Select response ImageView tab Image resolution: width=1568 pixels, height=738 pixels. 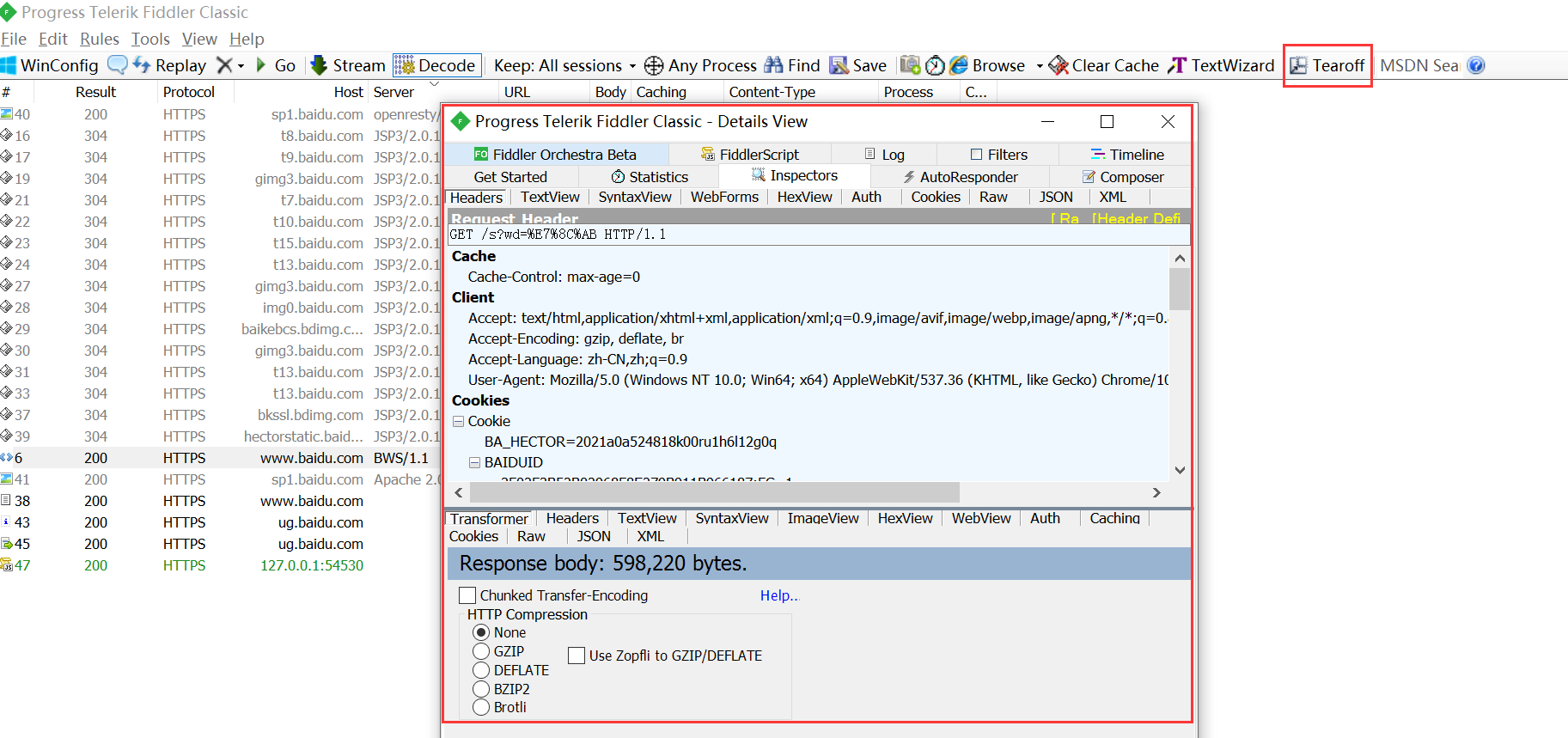pos(822,518)
